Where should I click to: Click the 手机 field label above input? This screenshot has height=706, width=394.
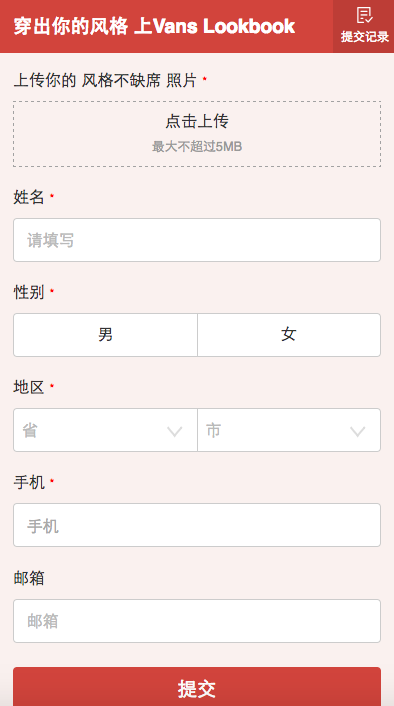[x=29, y=482]
